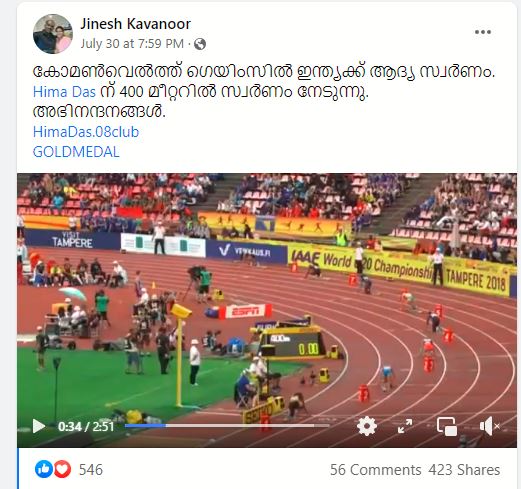The width and height of the screenshot is (521, 489).
Task: View the 423 Shares list
Action: [x=464, y=470]
